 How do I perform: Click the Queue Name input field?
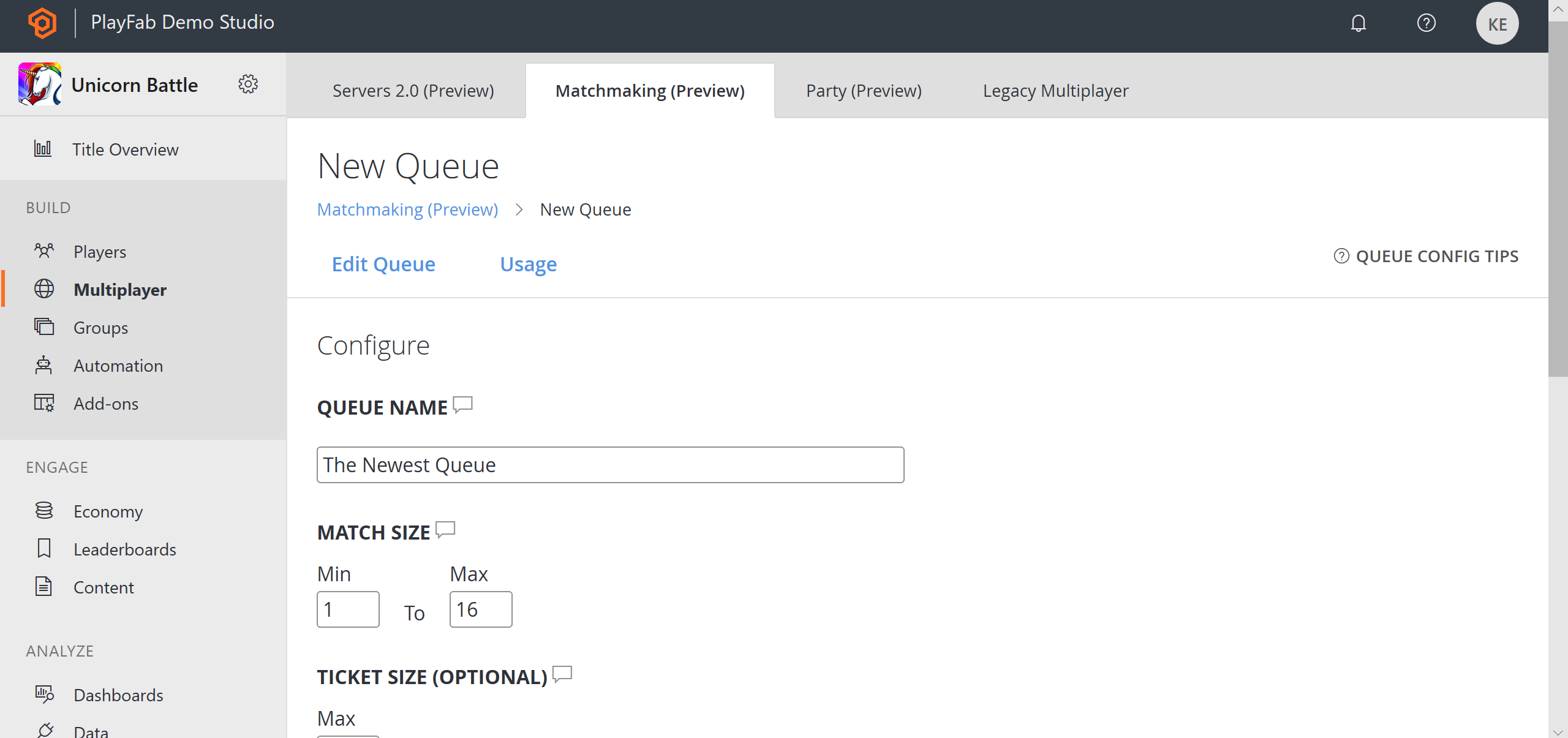[611, 464]
